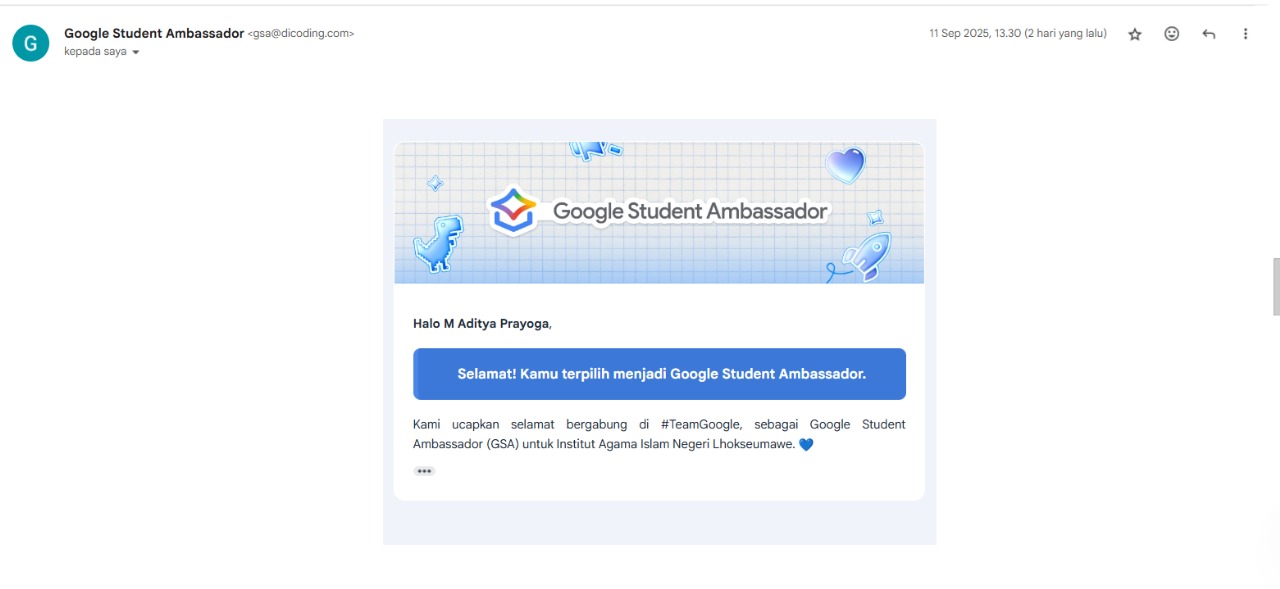
Task: Expand recipient details next to kepada saya
Action: coord(136,52)
